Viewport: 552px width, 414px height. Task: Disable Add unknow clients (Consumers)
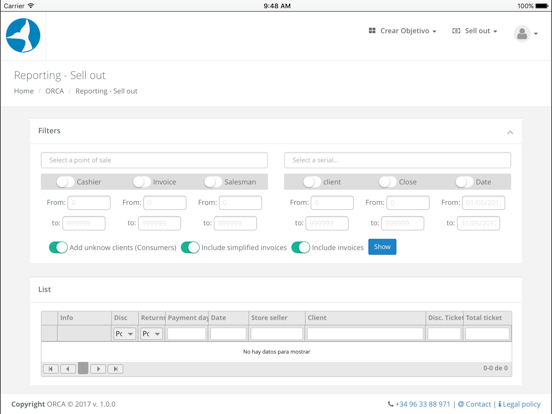58,247
